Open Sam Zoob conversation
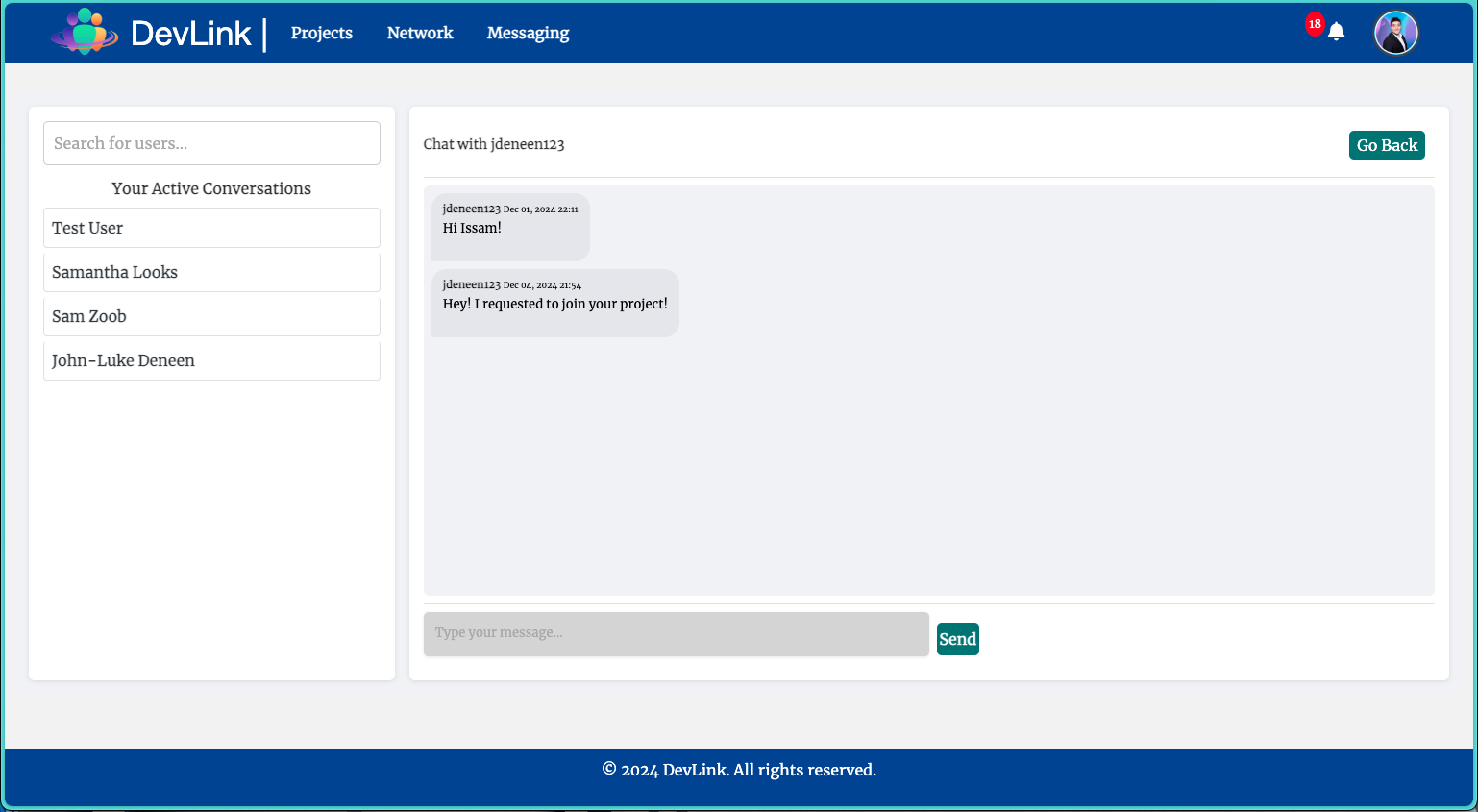Image resolution: width=1478 pixels, height=812 pixels. click(x=211, y=316)
